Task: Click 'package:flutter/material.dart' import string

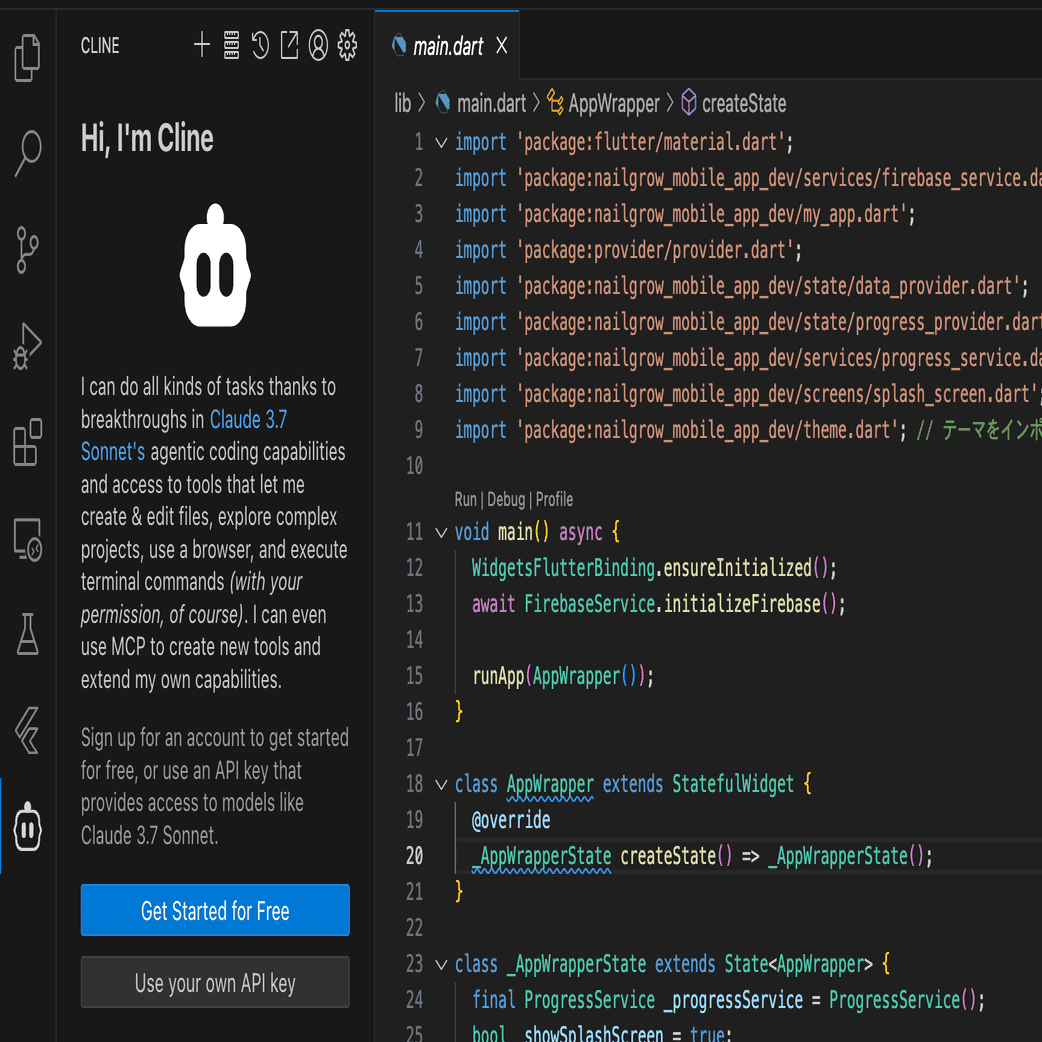Action: pos(650,142)
